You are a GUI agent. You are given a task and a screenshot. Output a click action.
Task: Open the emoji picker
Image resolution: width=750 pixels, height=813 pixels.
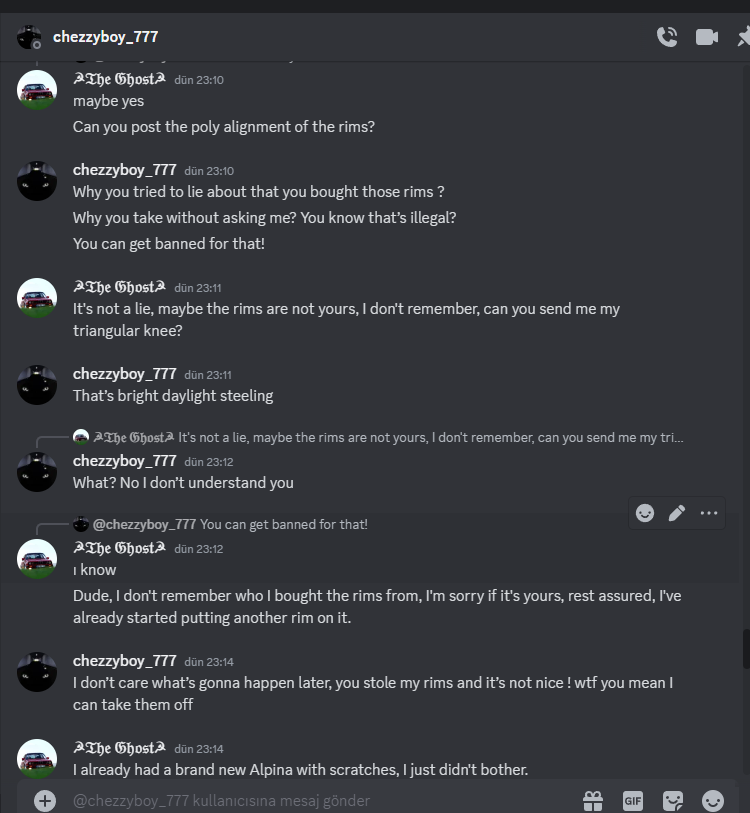(x=713, y=800)
